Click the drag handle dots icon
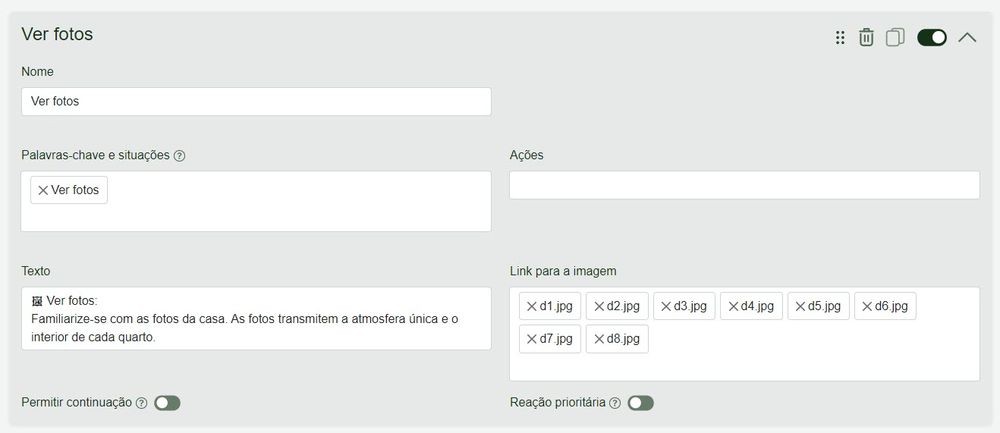This screenshot has width=1000, height=433. [840, 38]
